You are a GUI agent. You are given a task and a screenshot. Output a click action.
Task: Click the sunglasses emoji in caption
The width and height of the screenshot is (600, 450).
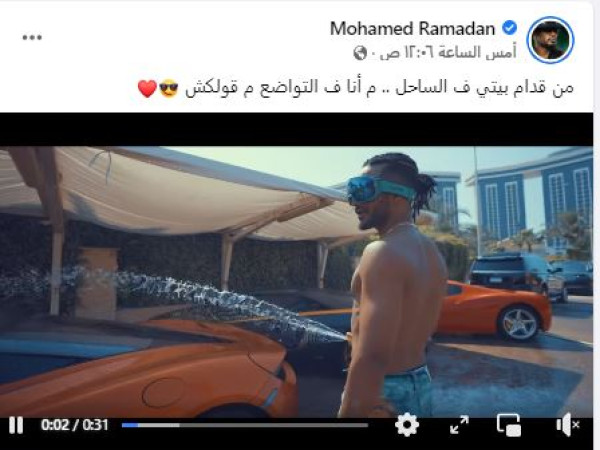(169, 89)
